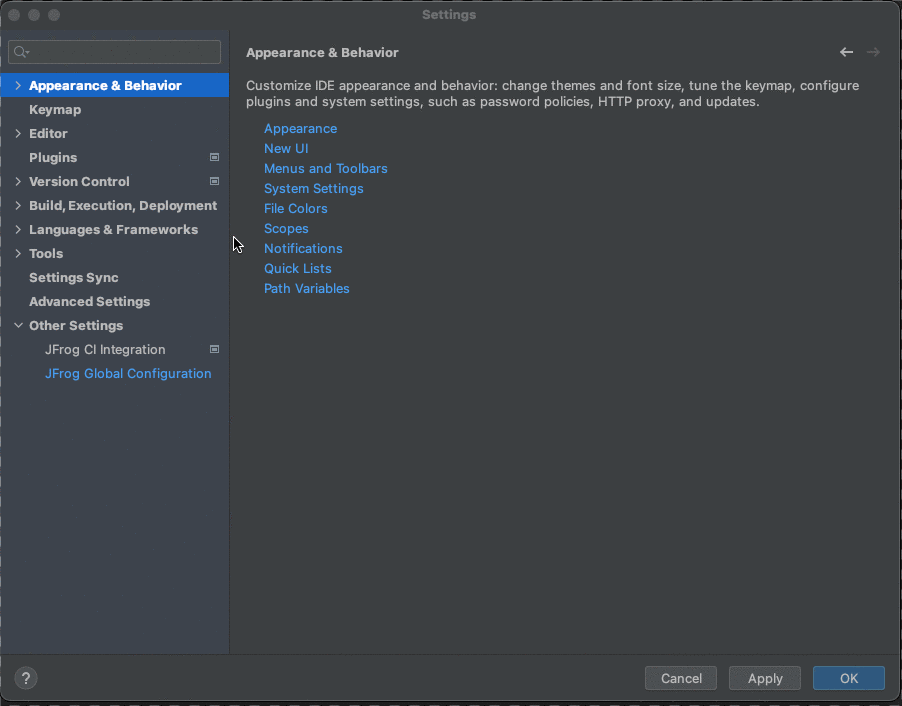902x706 pixels.
Task: Collapse the Other Settings group
Action: [17, 325]
